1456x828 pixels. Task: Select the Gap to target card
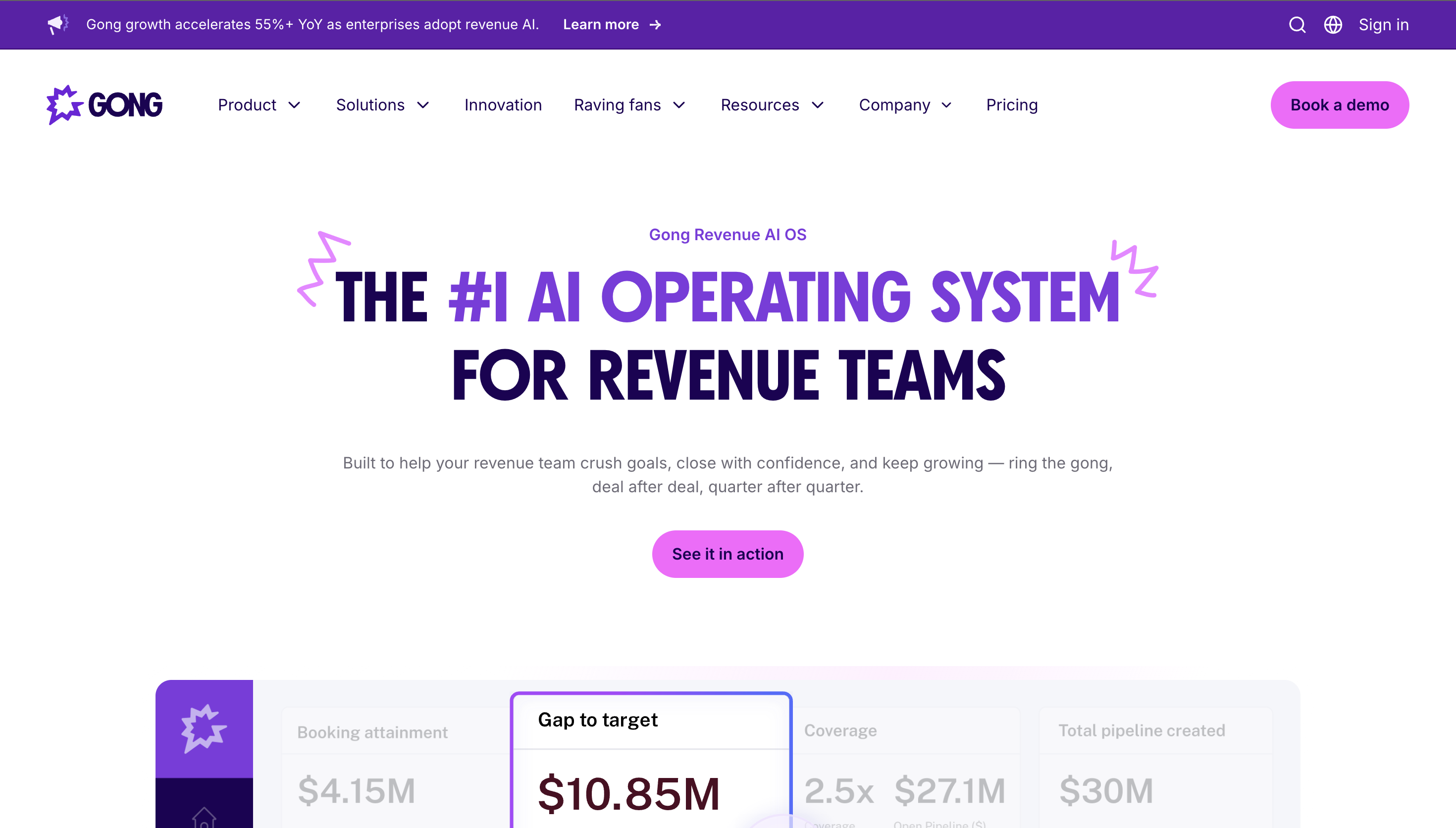652,760
